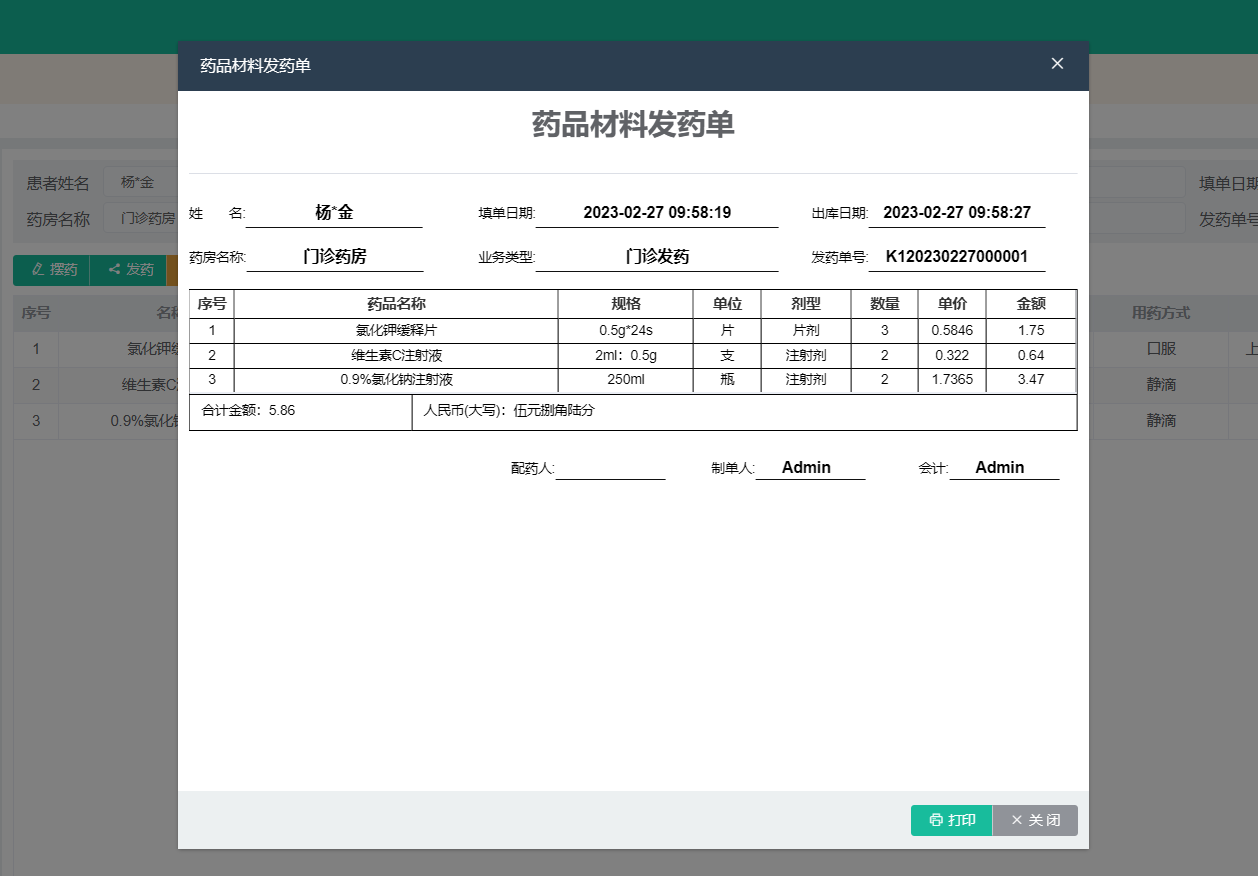Click the 合计金额：5.86 total cell
The width and height of the screenshot is (1258, 876).
(x=301, y=412)
